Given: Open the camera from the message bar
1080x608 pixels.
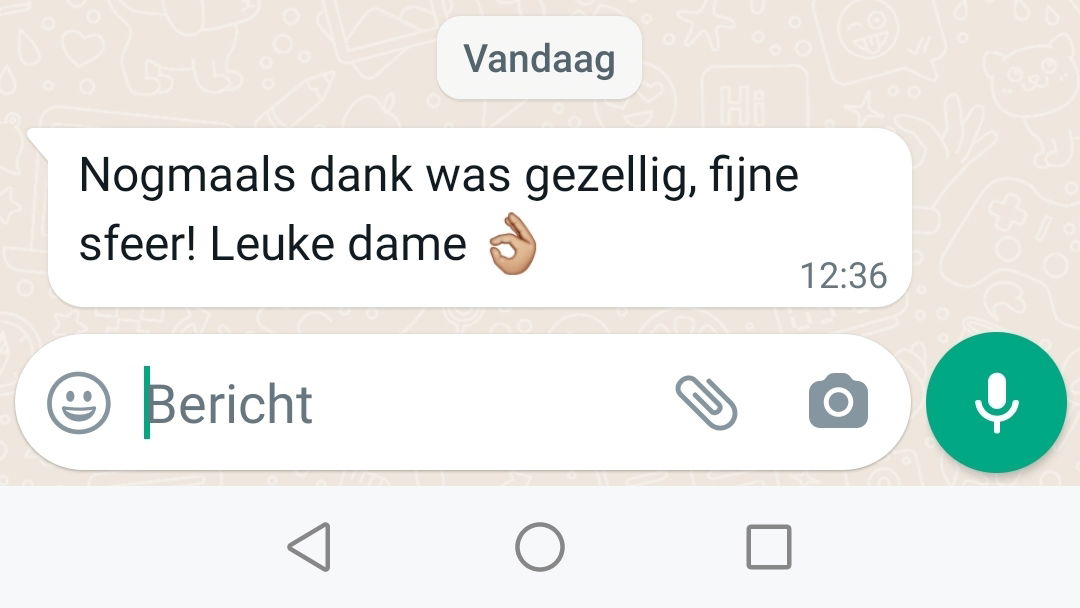Looking at the screenshot, I should point(838,401).
